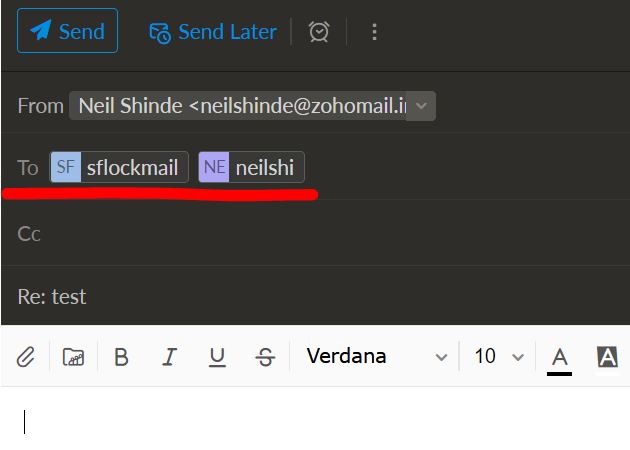630x450 pixels.
Task: Open the font size 10 dropdown
Action: (x=499, y=356)
